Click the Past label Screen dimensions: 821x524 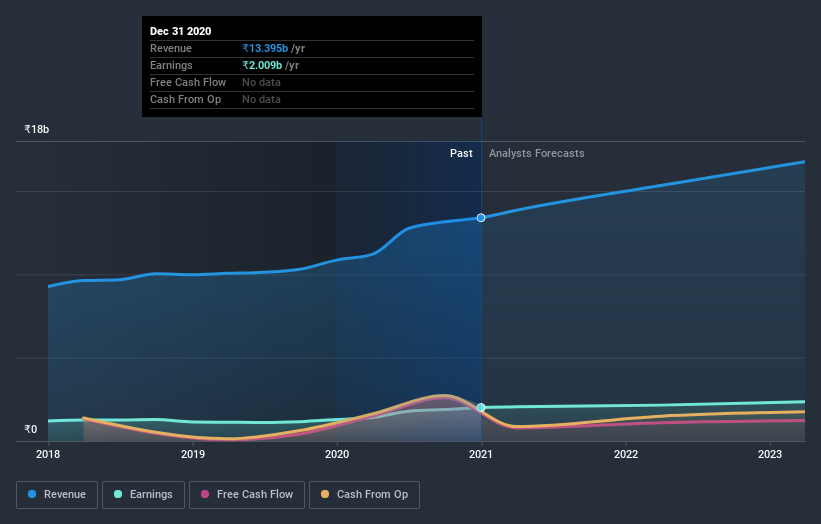pos(461,153)
